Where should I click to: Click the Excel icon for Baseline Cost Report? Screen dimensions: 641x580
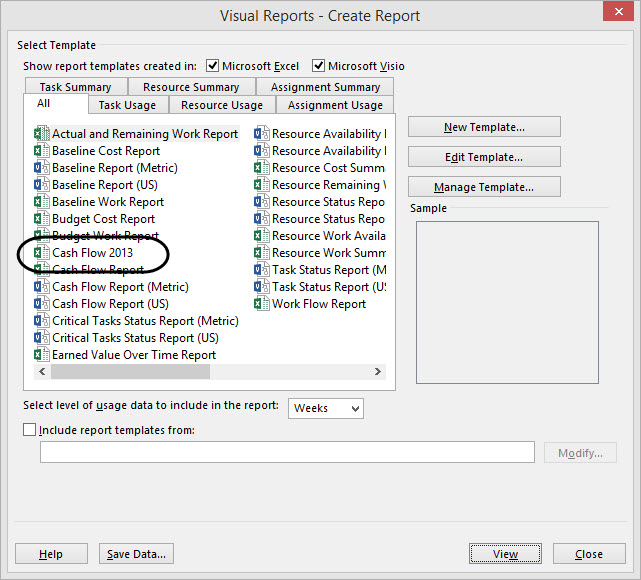point(41,151)
